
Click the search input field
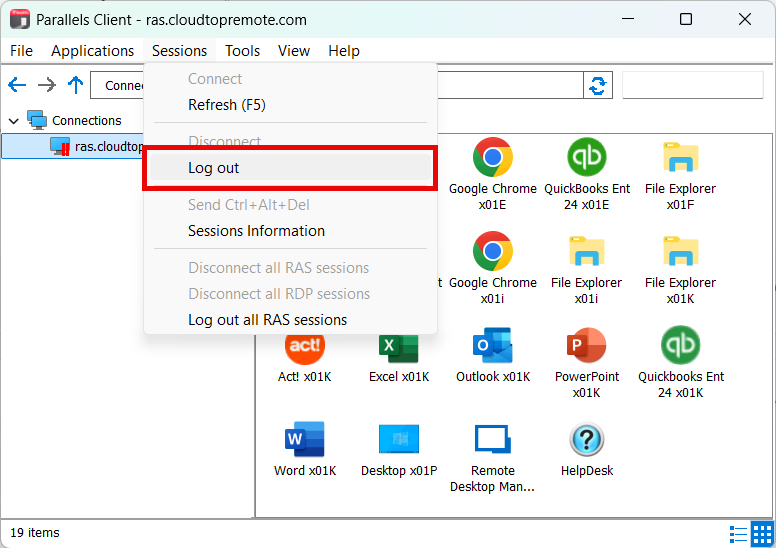coord(693,86)
